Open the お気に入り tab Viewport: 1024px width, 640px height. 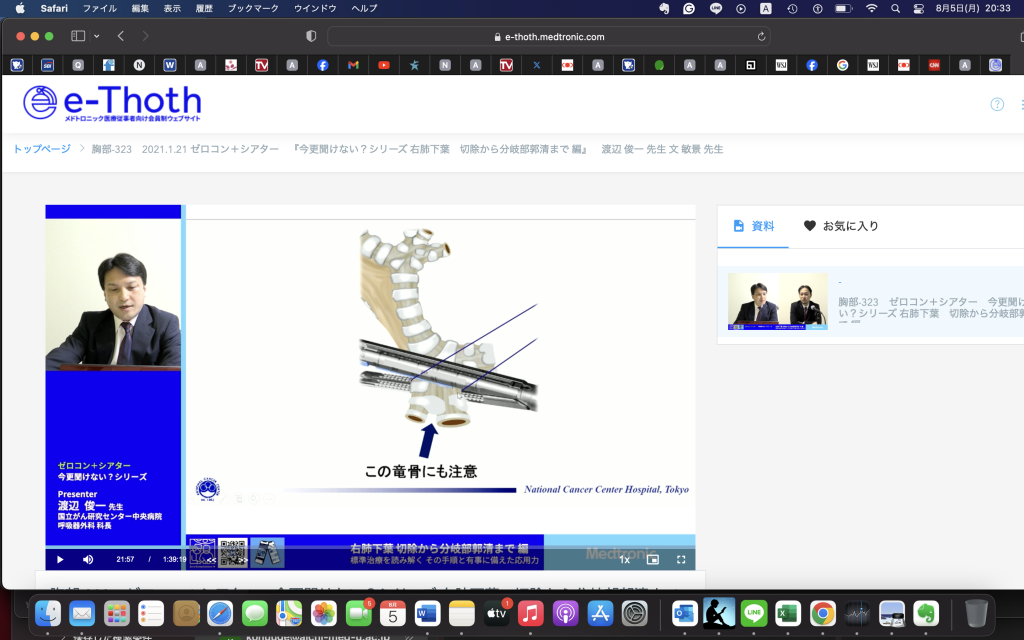840,226
